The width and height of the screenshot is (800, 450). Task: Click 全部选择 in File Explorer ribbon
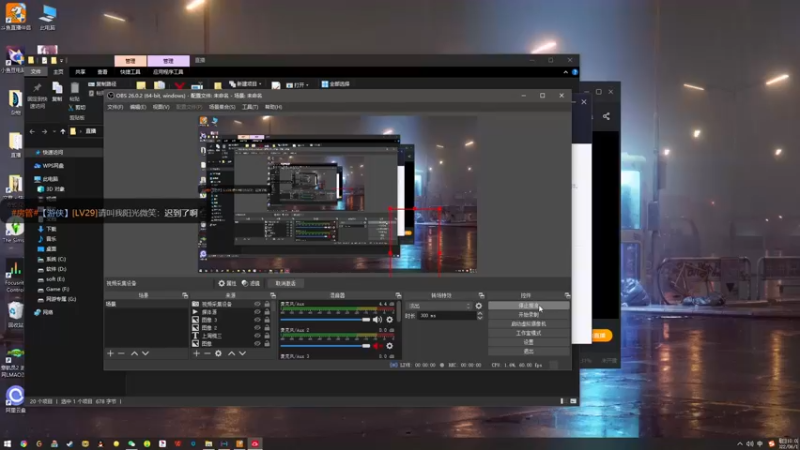tap(336, 84)
